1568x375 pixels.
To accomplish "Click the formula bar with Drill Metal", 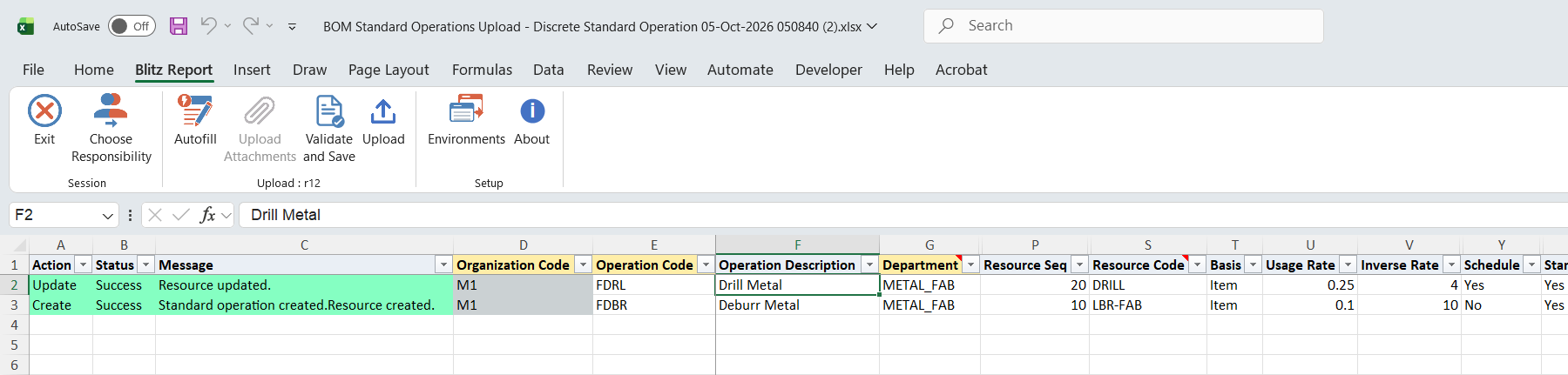I will (903, 215).
